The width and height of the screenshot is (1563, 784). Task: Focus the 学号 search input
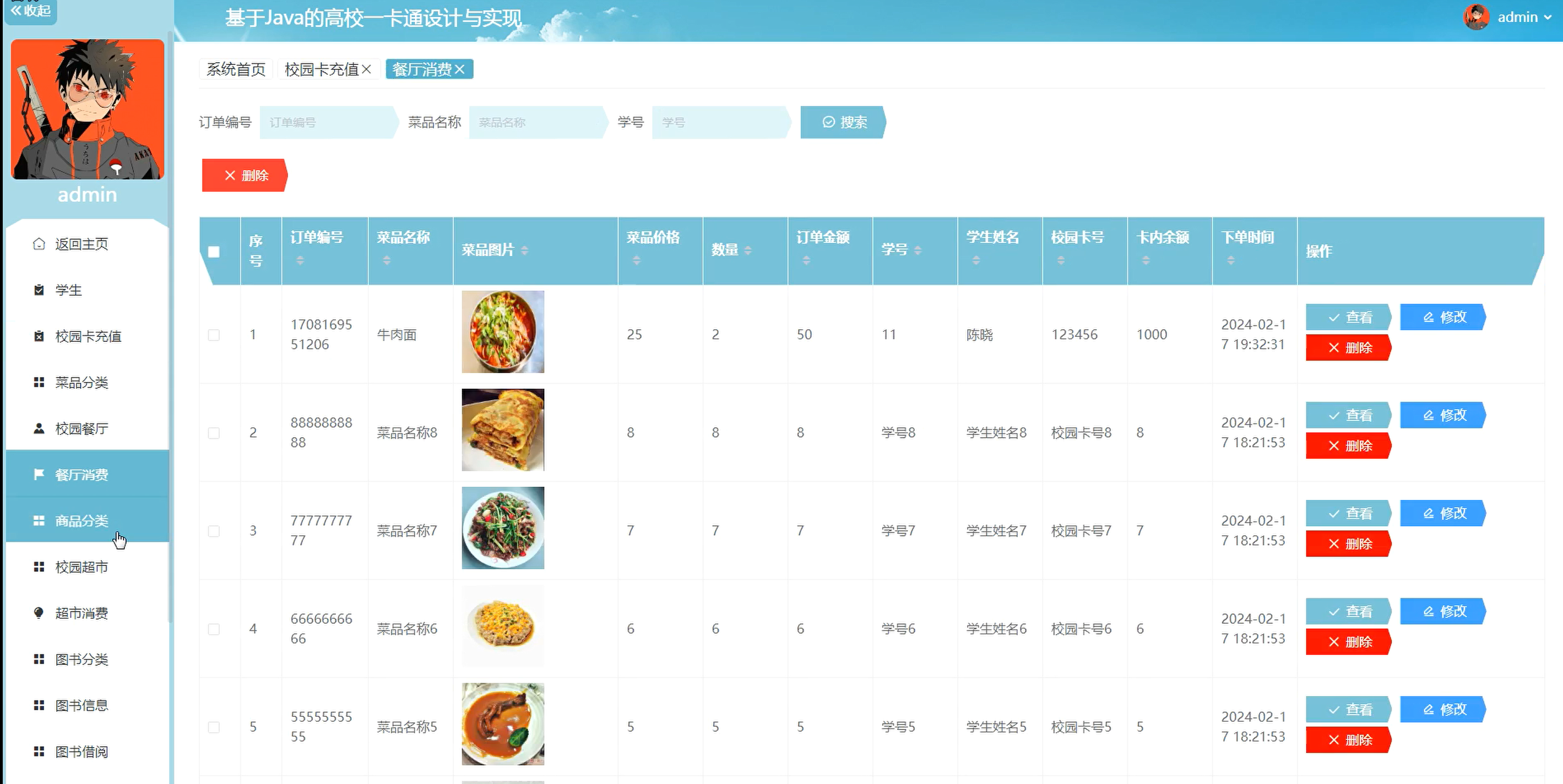click(x=721, y=122)
